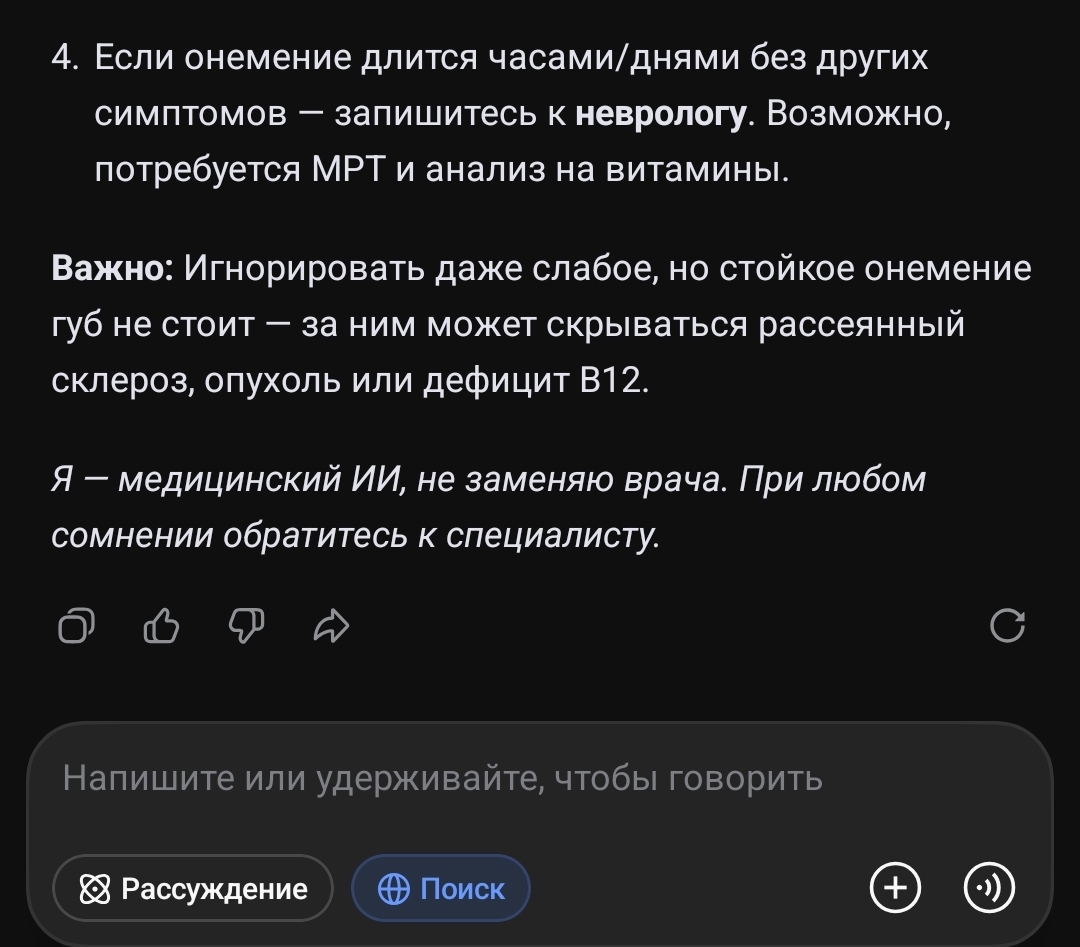Click the list number "4." marker
Screen dimensions: 1080x947
click(x=65, y=58)
